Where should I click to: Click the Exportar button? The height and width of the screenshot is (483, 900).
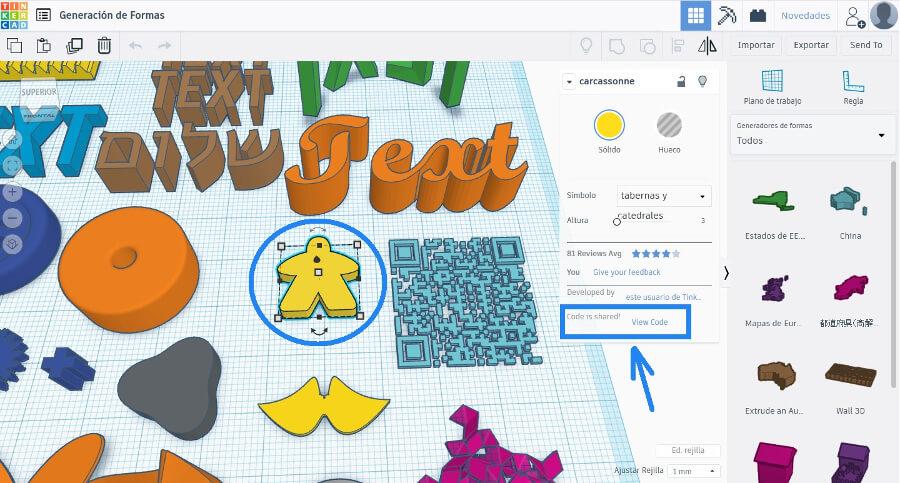pyautogui.click(x=811, y=45)
